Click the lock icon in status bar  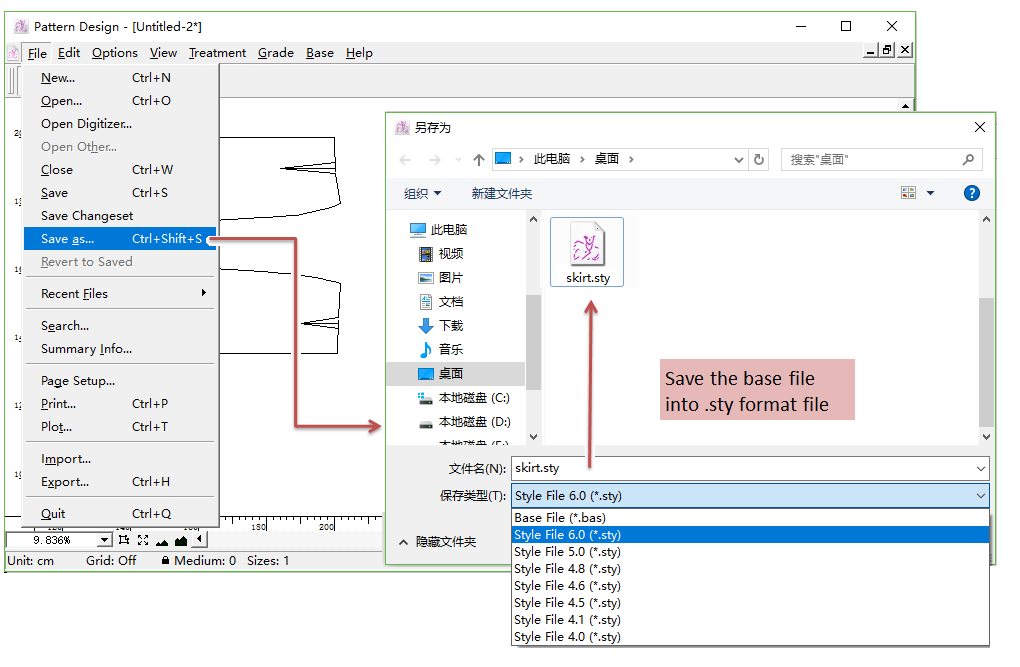point(165,561)
